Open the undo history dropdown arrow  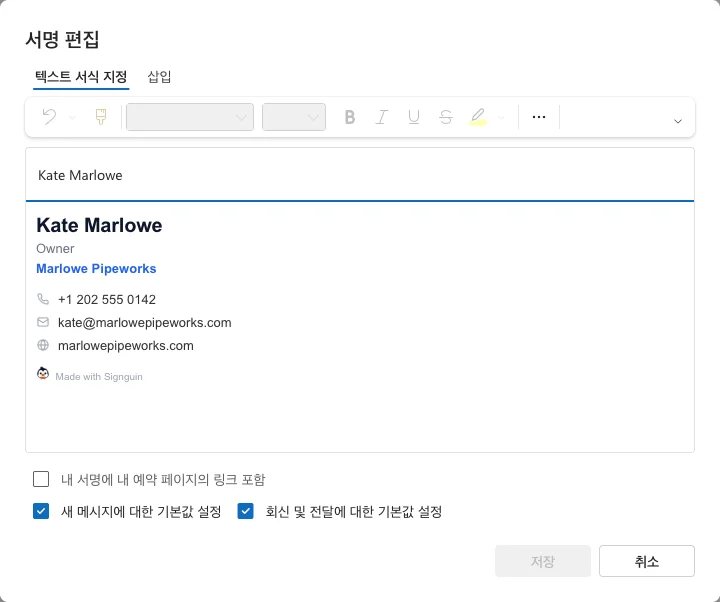coord(73,118)
